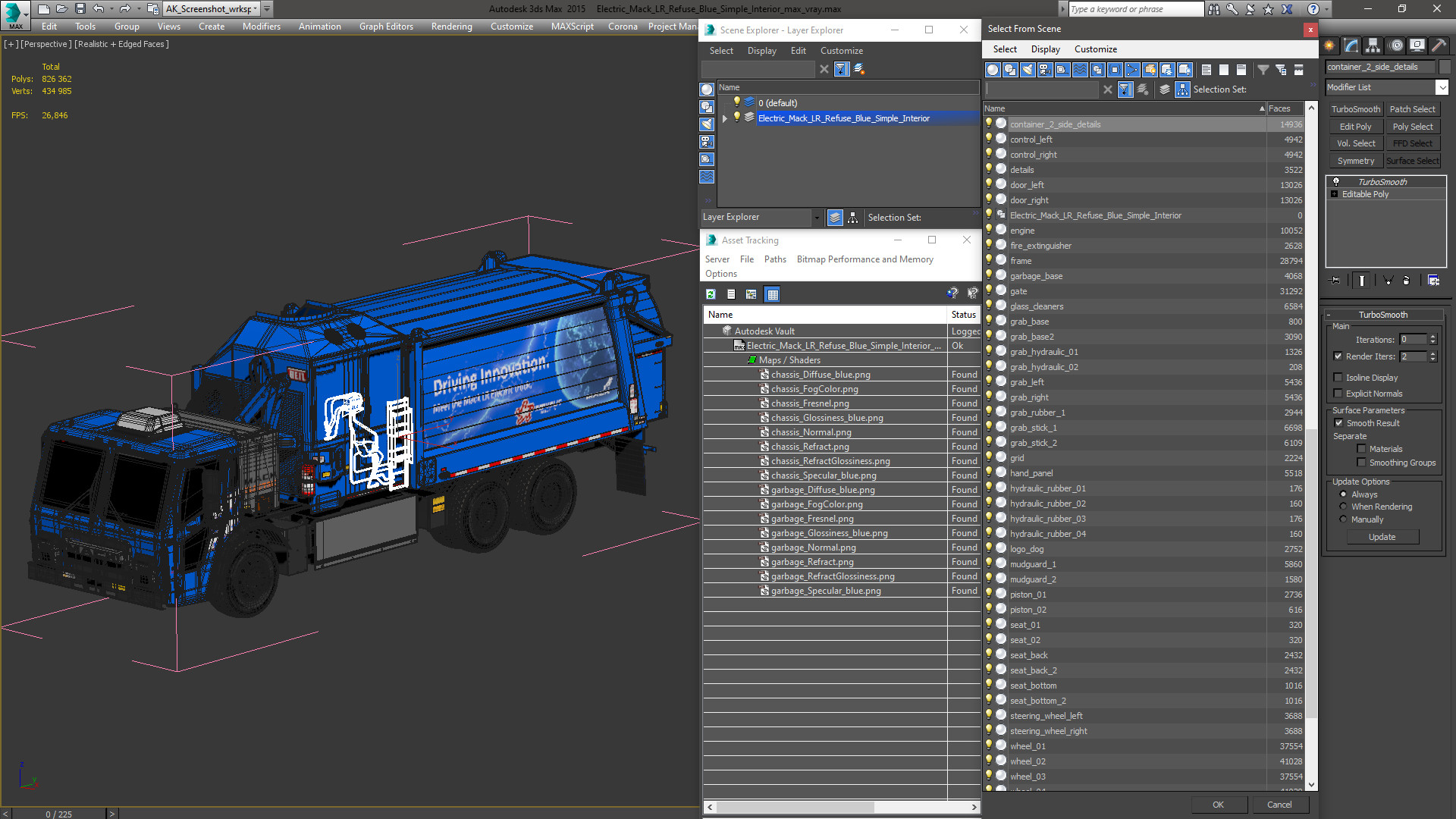
Task: Expand Editable Poly in modifier stack
Action: 1334,194
